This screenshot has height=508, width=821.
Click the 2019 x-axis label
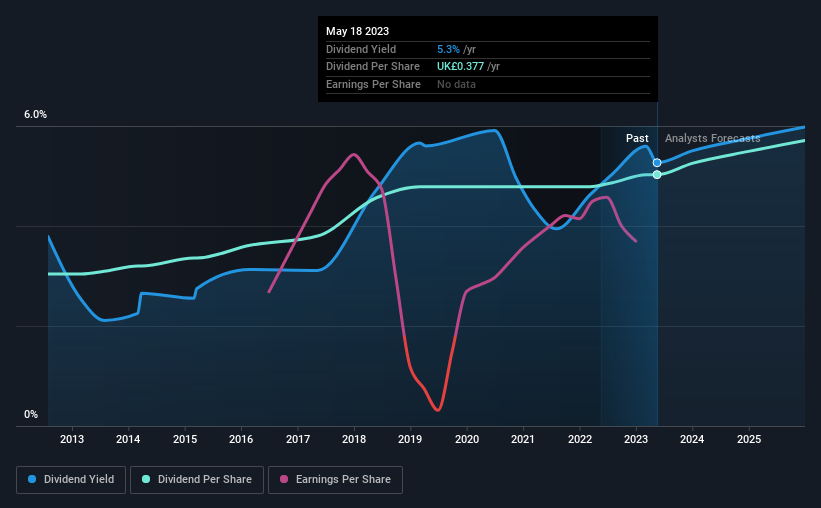coord(410,439)
